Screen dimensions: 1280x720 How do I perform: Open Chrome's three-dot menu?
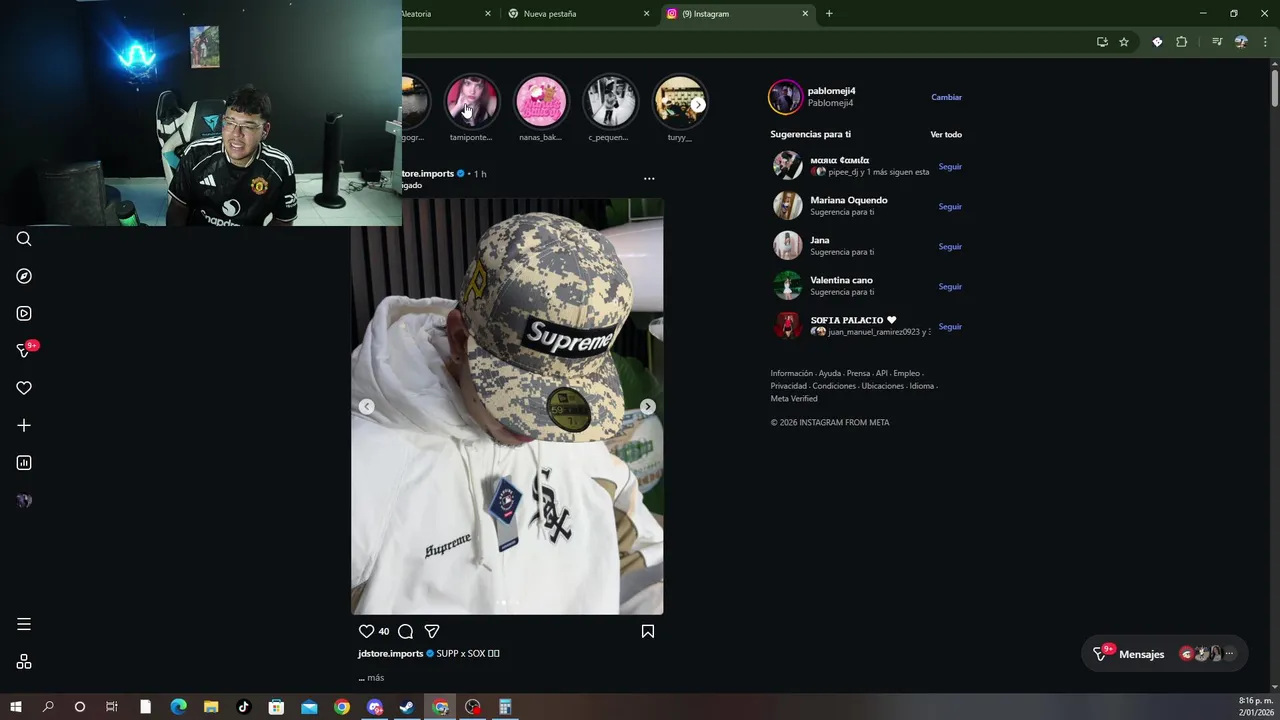tap(1265, 42)
